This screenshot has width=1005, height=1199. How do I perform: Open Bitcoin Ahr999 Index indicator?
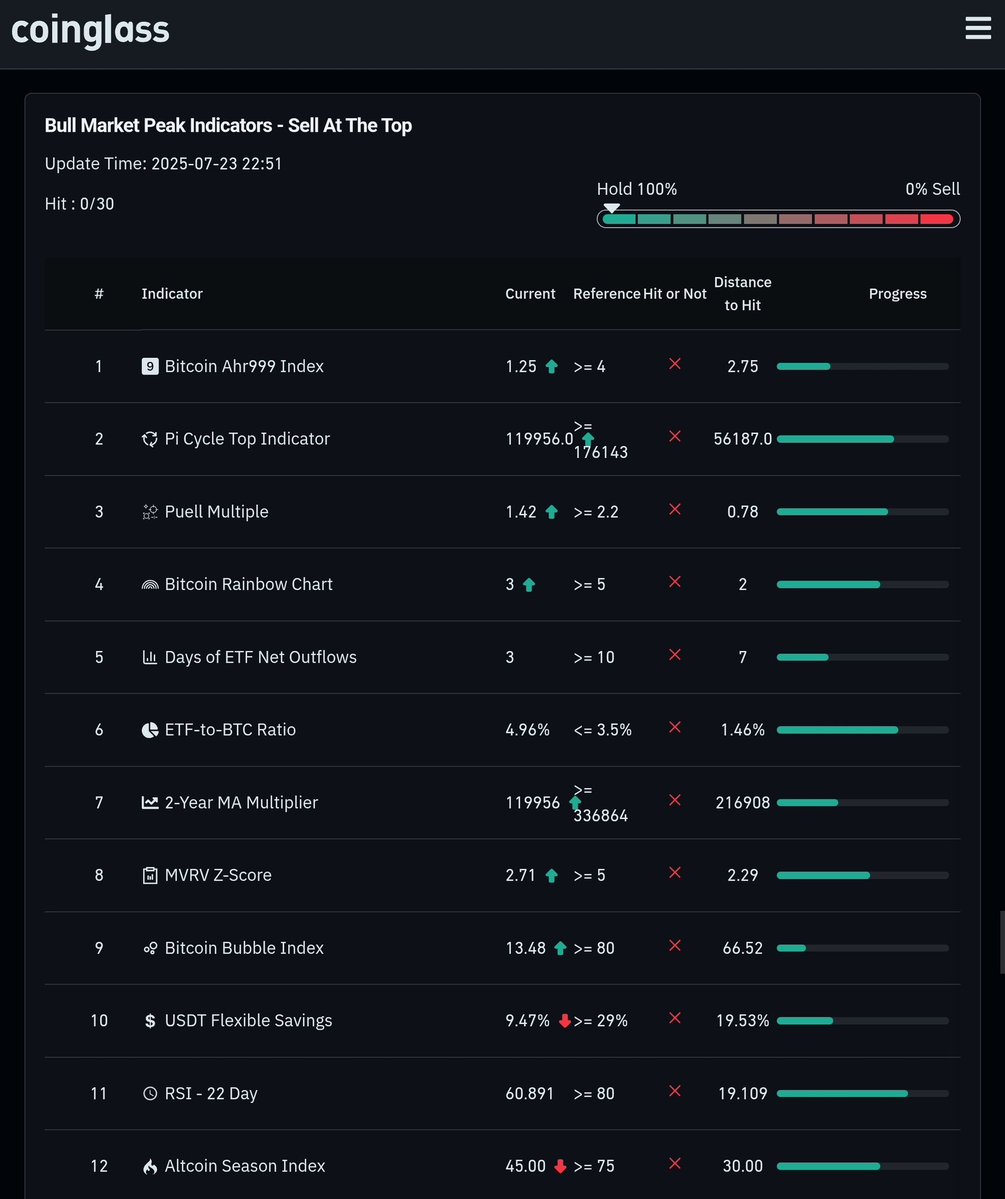click(244, 366)
